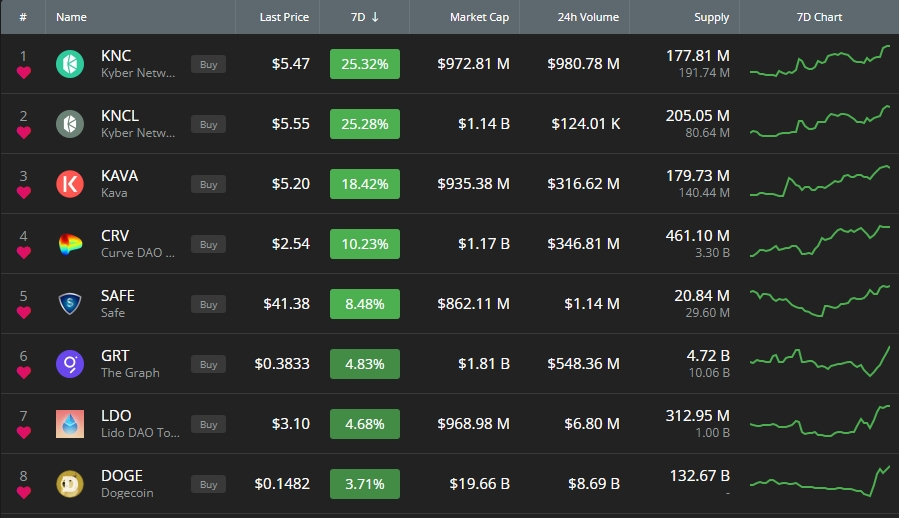The width and height of the screenshot is (899, 518).
Task: Click the $935.38 M market cap value
Action: 473,184
